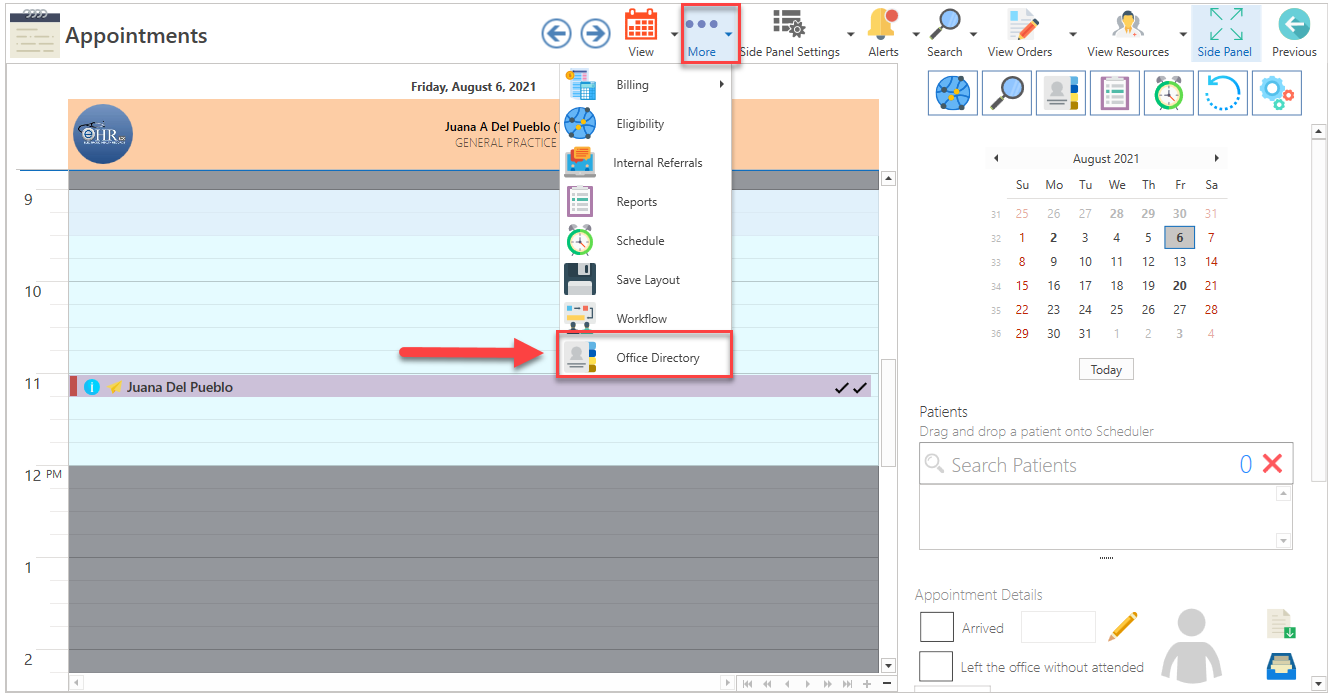Go to previous month in mini calendar
Screen dimensions: 1332x695
pyautogui.click(x=996, y=159)
